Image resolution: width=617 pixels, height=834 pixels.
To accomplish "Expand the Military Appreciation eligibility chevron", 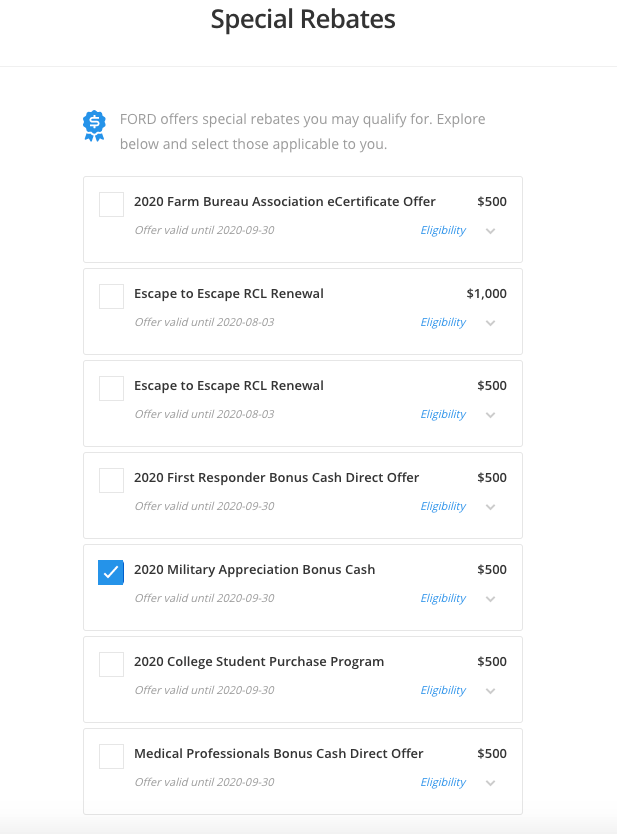I will click(490, 599).
